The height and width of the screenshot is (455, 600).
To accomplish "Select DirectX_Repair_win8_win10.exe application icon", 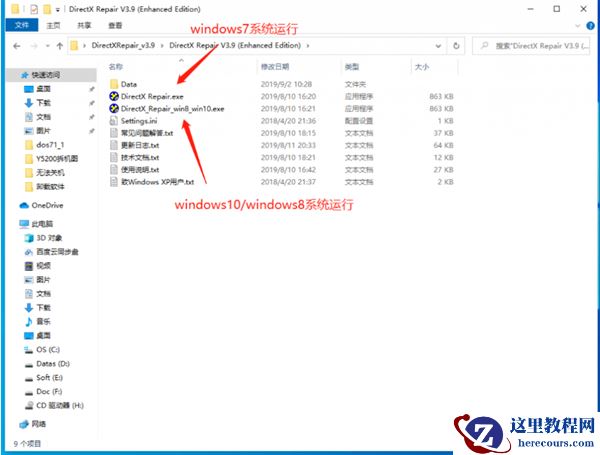I will [x=114, y=108].
